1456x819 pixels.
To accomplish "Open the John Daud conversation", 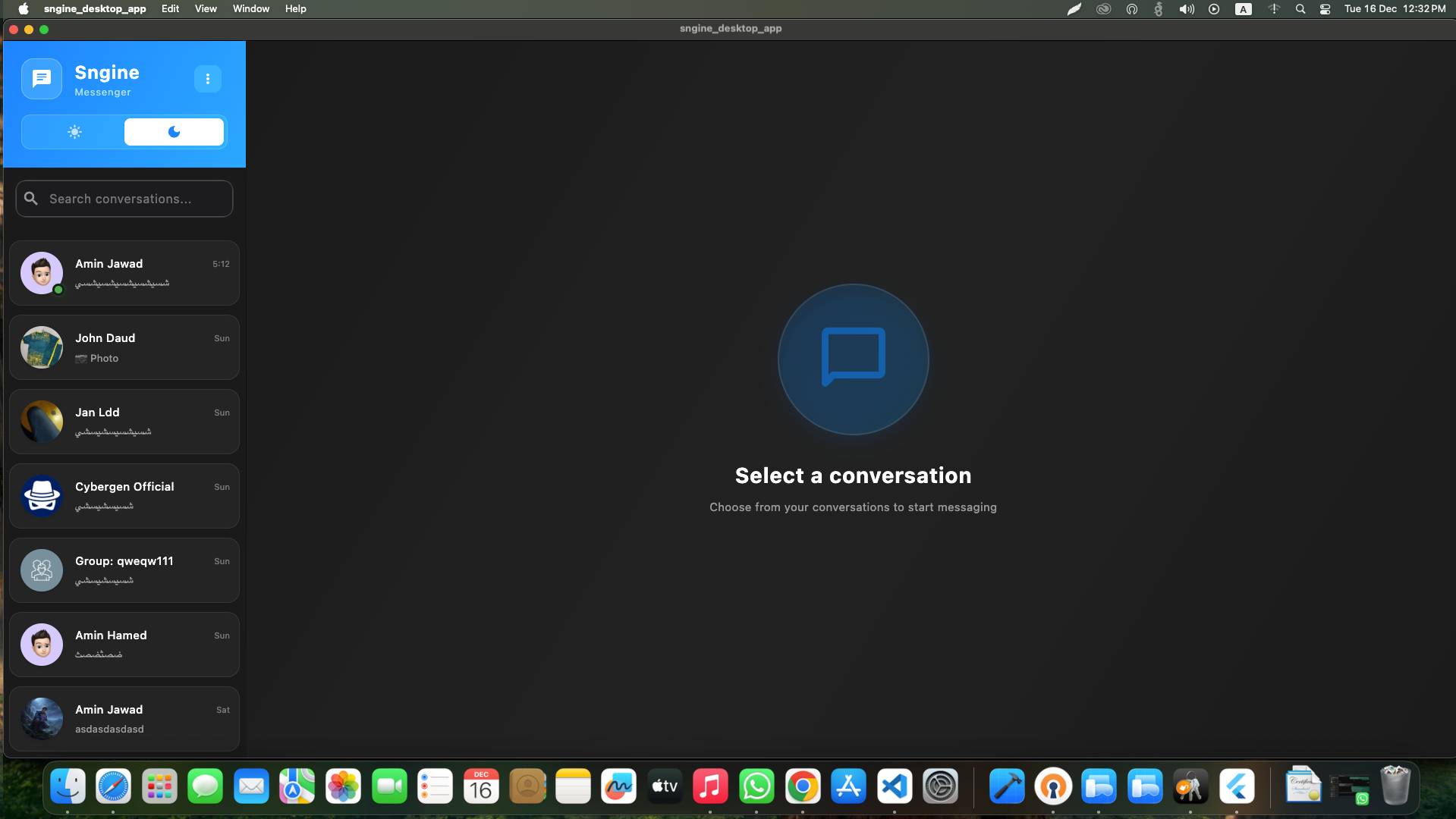I will point(124,347).
